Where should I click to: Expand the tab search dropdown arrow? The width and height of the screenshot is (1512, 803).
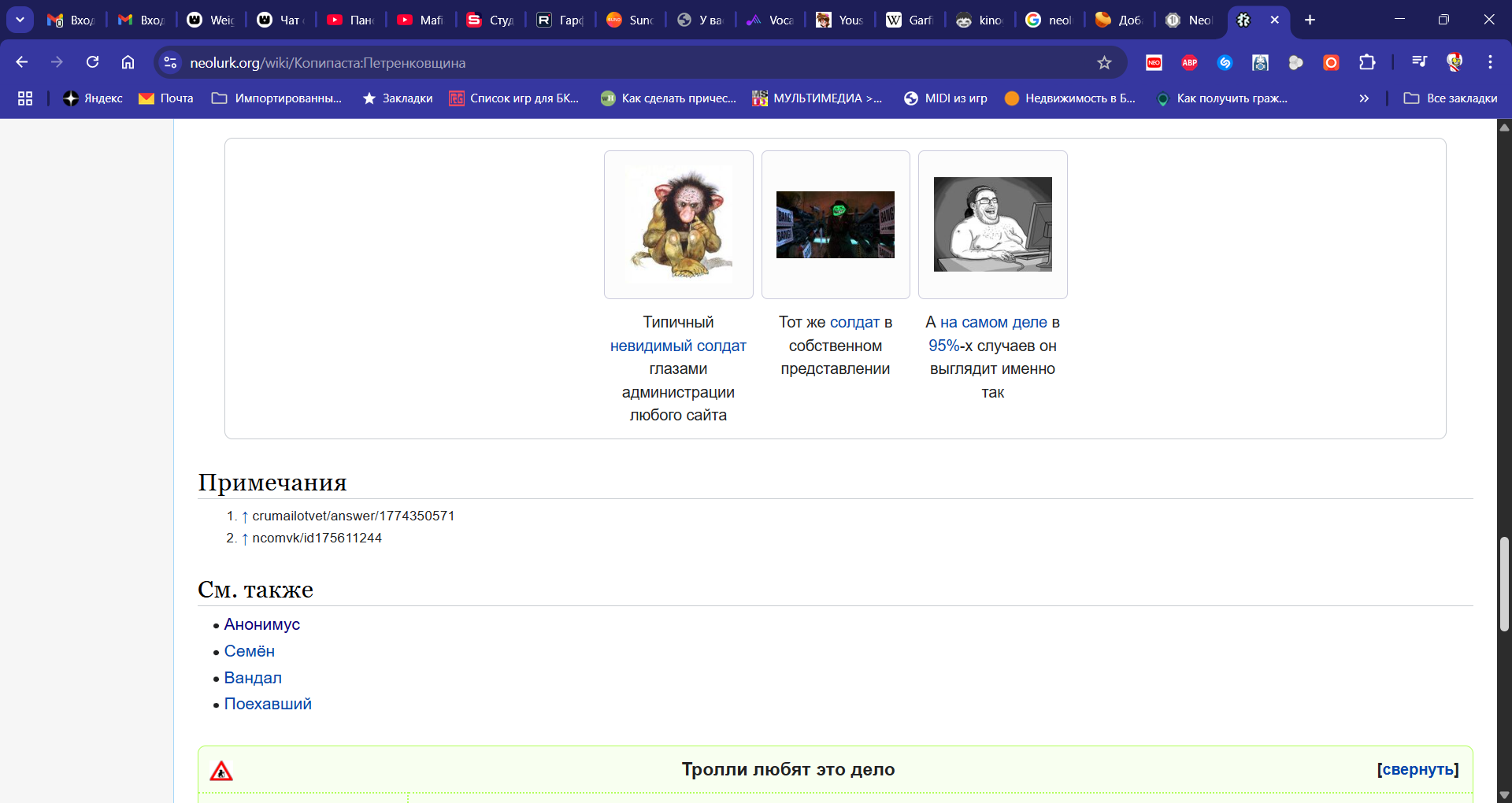20,20
